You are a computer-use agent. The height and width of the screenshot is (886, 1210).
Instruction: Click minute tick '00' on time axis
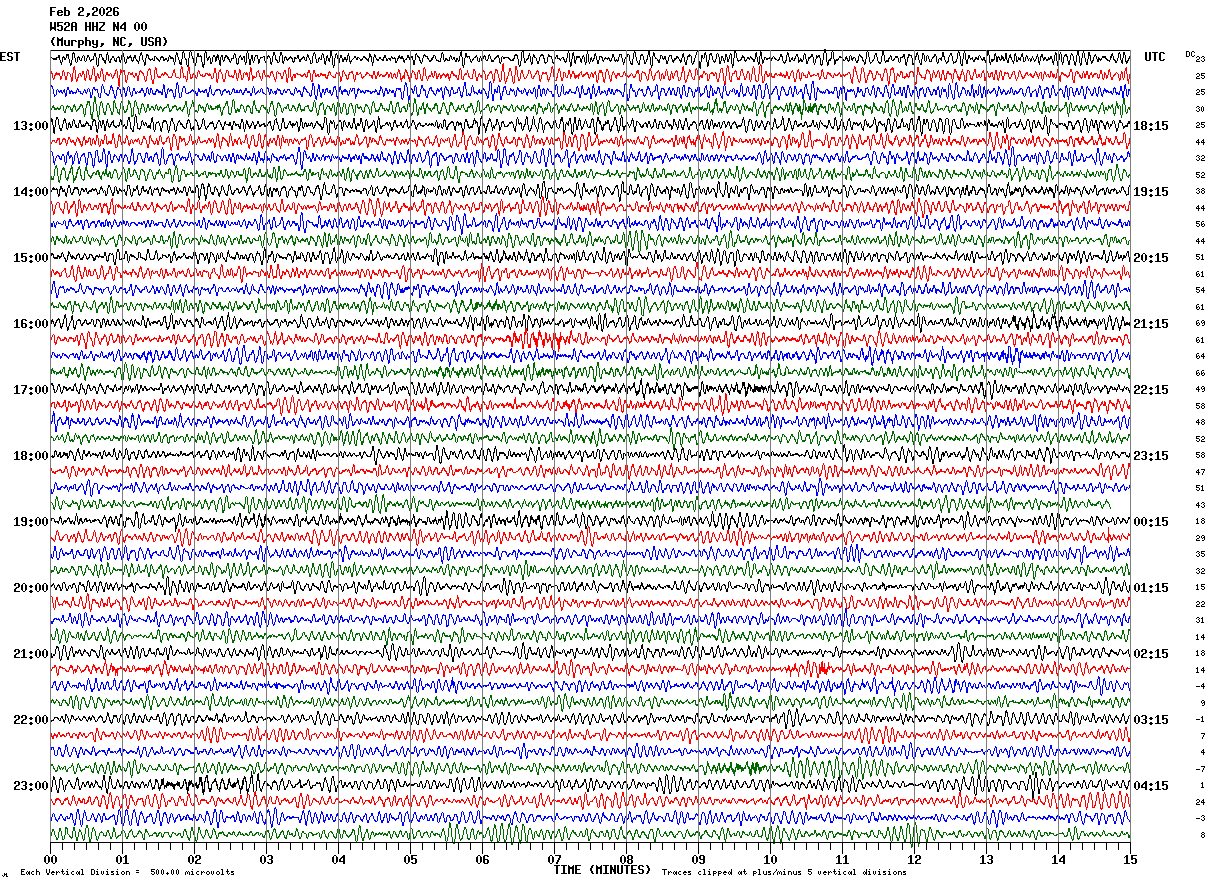pyautogui.click(x=50, y=859)
